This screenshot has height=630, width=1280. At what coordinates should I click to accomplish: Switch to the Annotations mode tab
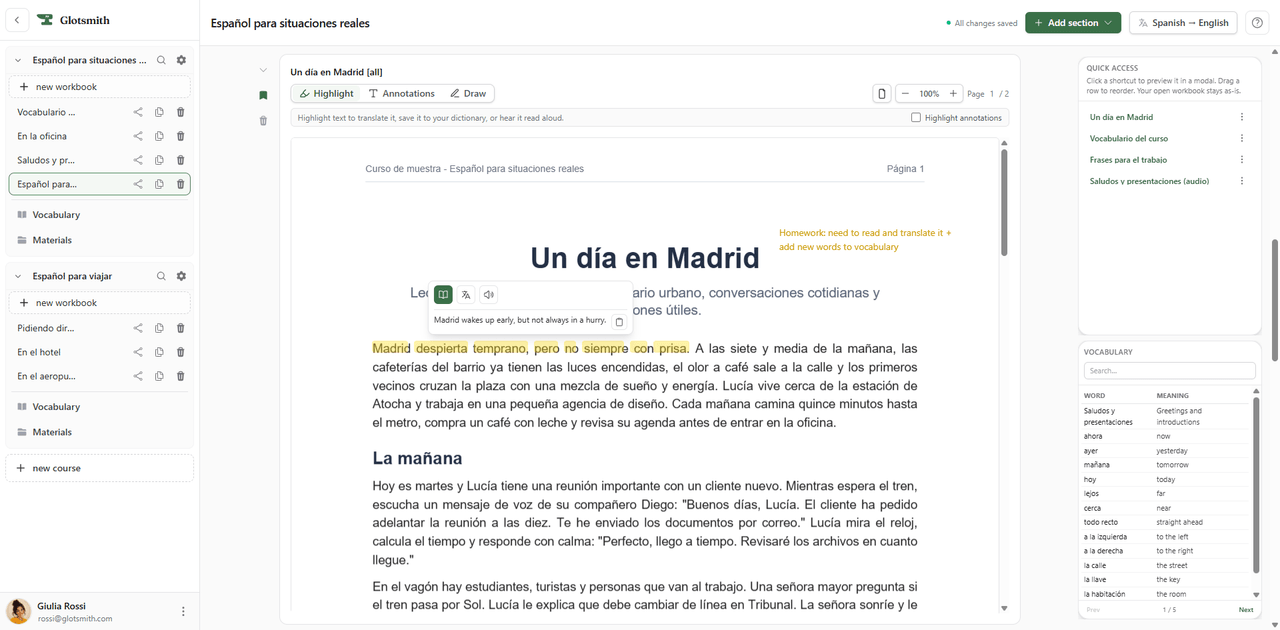(x=402, y=94)
